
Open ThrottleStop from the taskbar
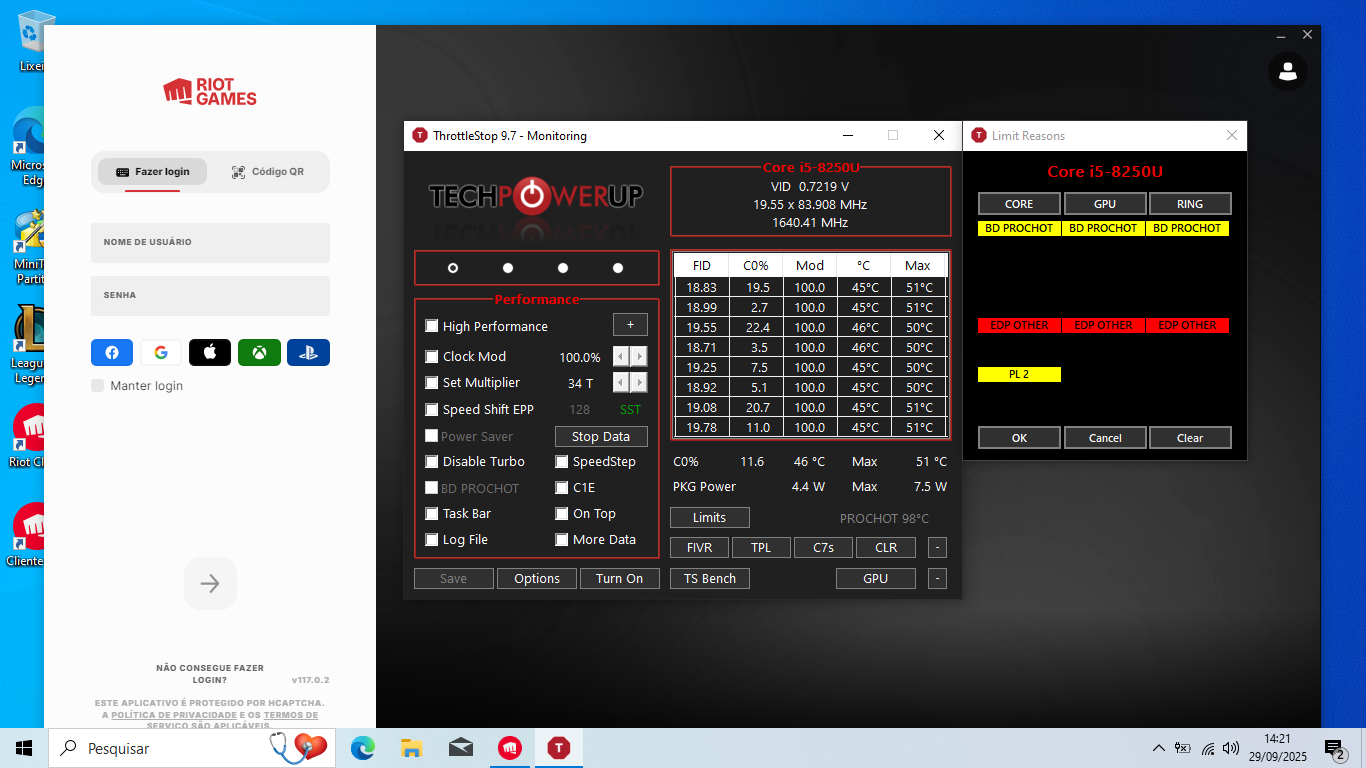(558, 748)
